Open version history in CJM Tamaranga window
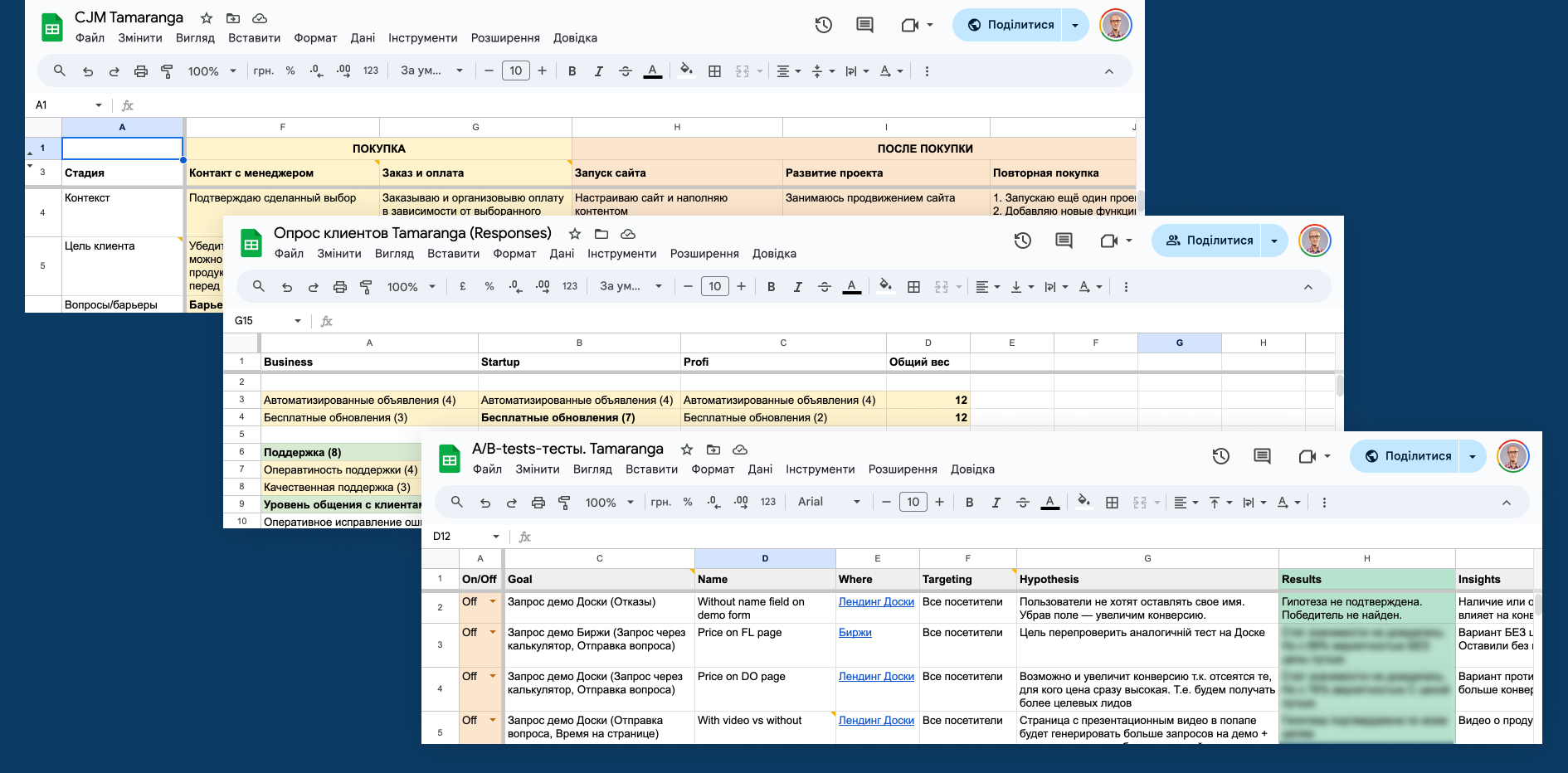This screenshot has width=1568, height=773. point(823,25)
